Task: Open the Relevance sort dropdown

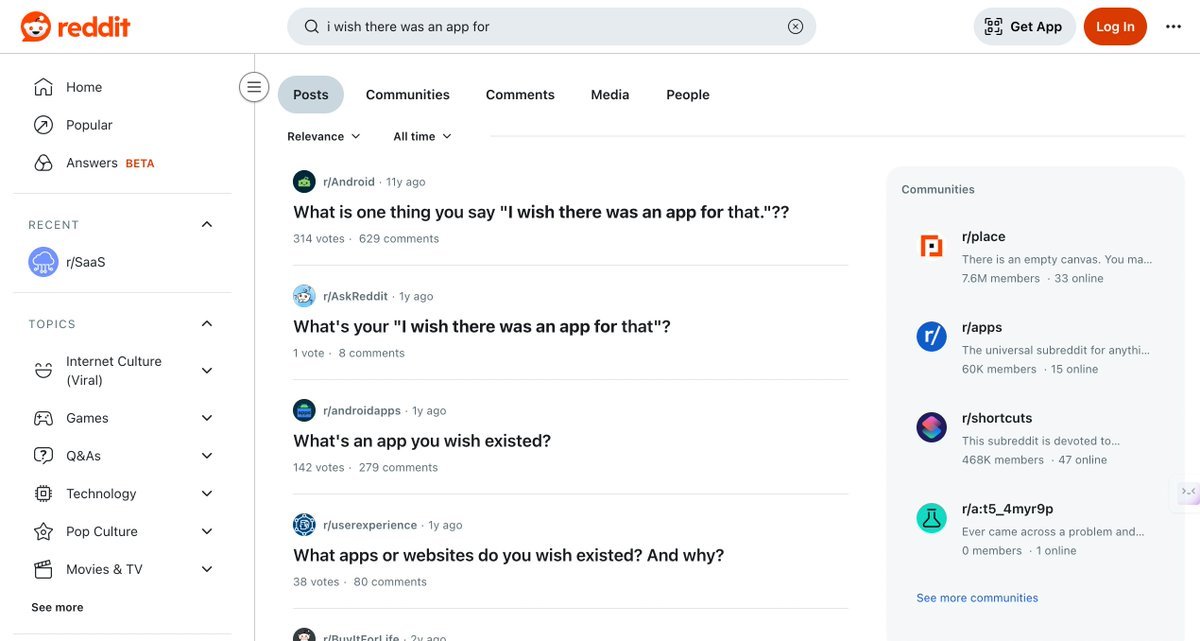Action: coord(324,136)
